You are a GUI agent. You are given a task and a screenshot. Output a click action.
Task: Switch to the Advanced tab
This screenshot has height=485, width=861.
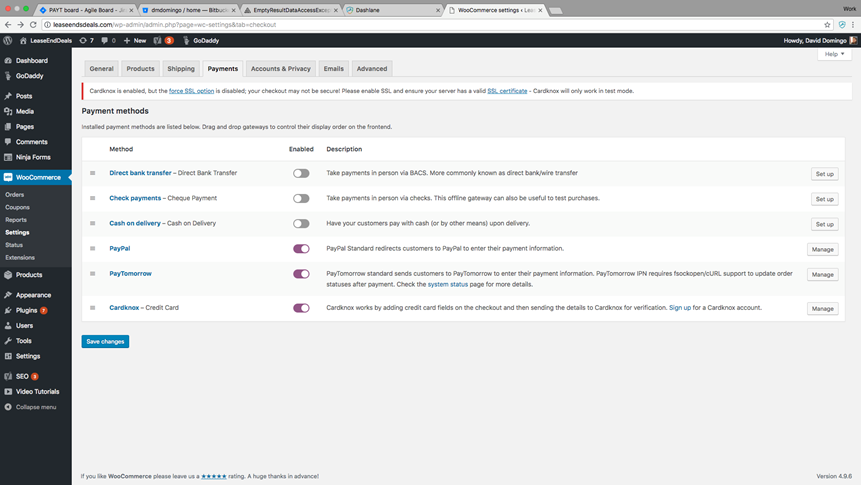point(372,69)
